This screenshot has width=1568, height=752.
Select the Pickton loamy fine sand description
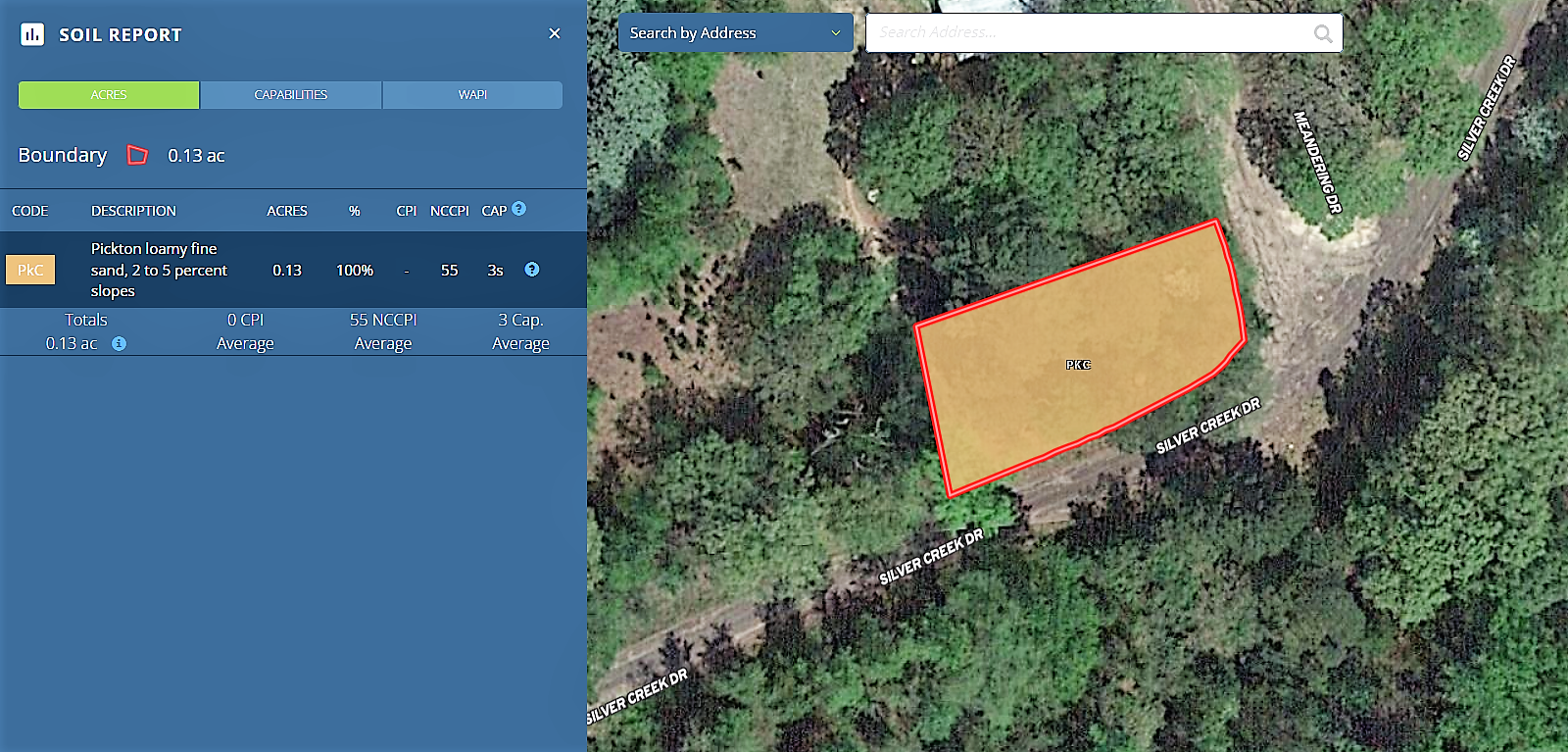(x=159, y=270)
